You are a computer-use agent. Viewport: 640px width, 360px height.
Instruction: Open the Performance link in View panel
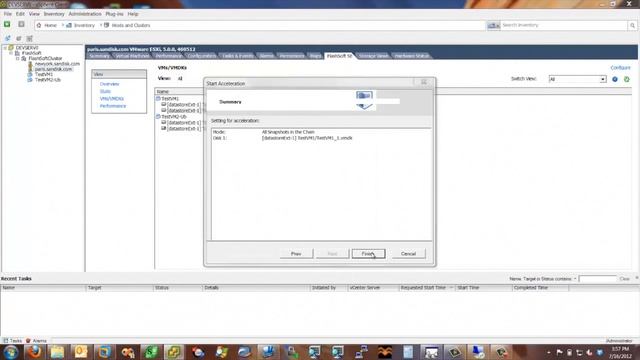pyautogui.click(x=113, y=106)
